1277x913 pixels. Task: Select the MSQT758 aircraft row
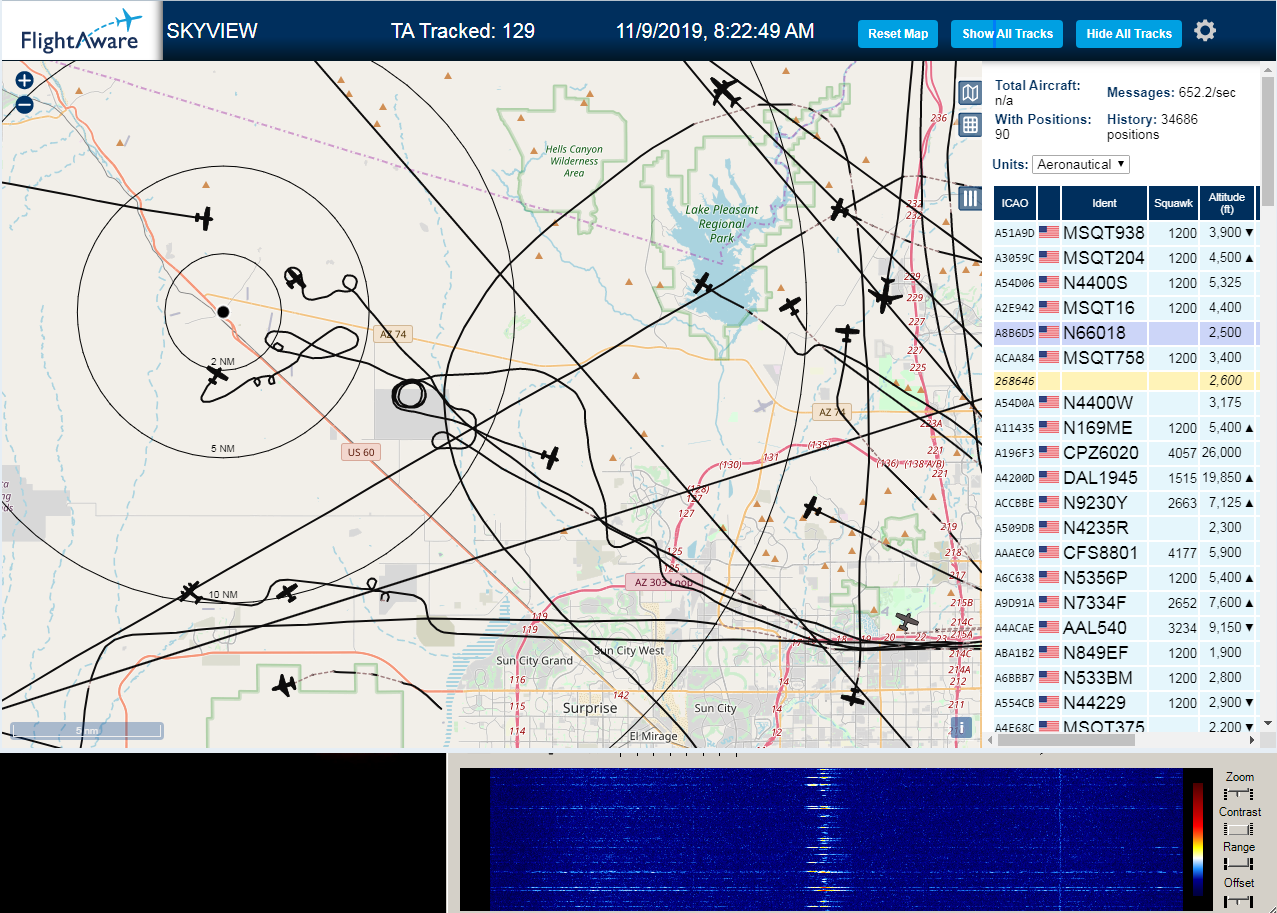[1125, 357]
